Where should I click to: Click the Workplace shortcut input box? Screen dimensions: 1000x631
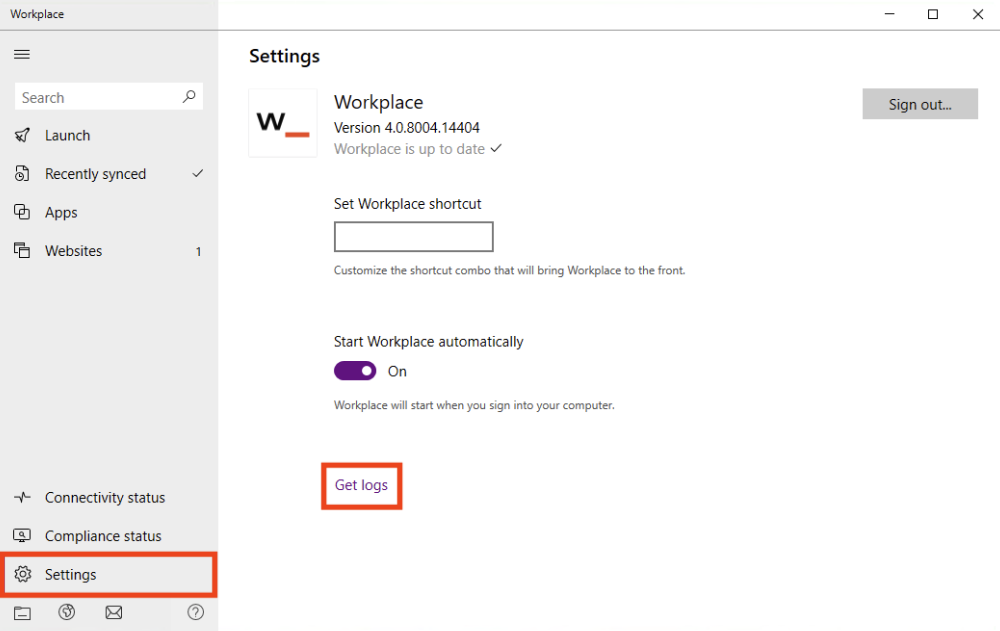click(413, 236)
